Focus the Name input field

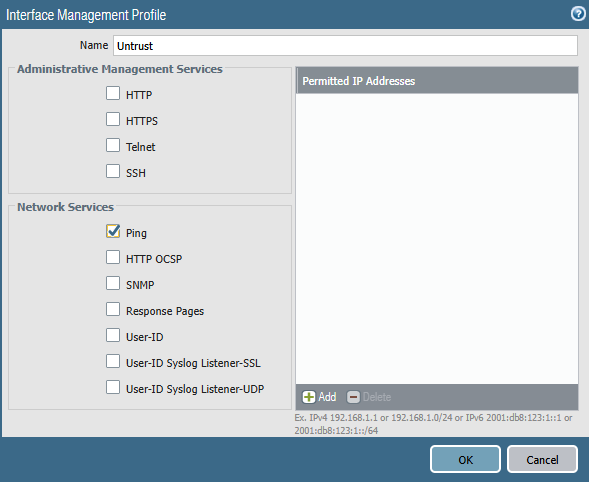345,46
